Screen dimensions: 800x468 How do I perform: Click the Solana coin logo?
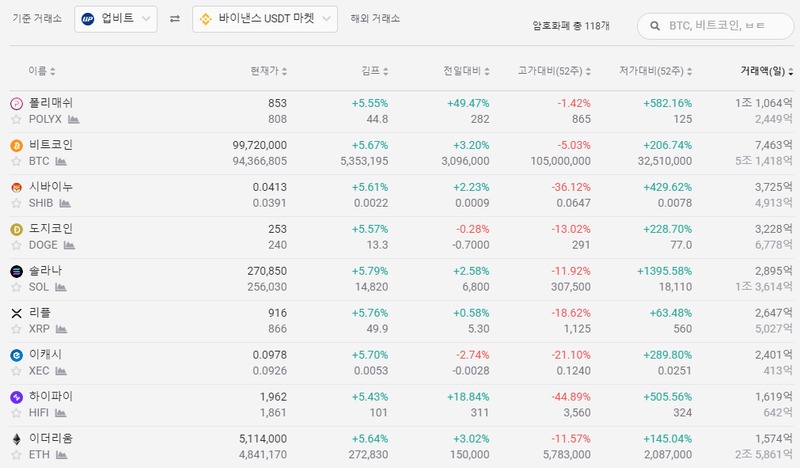[x=16, y=272]
